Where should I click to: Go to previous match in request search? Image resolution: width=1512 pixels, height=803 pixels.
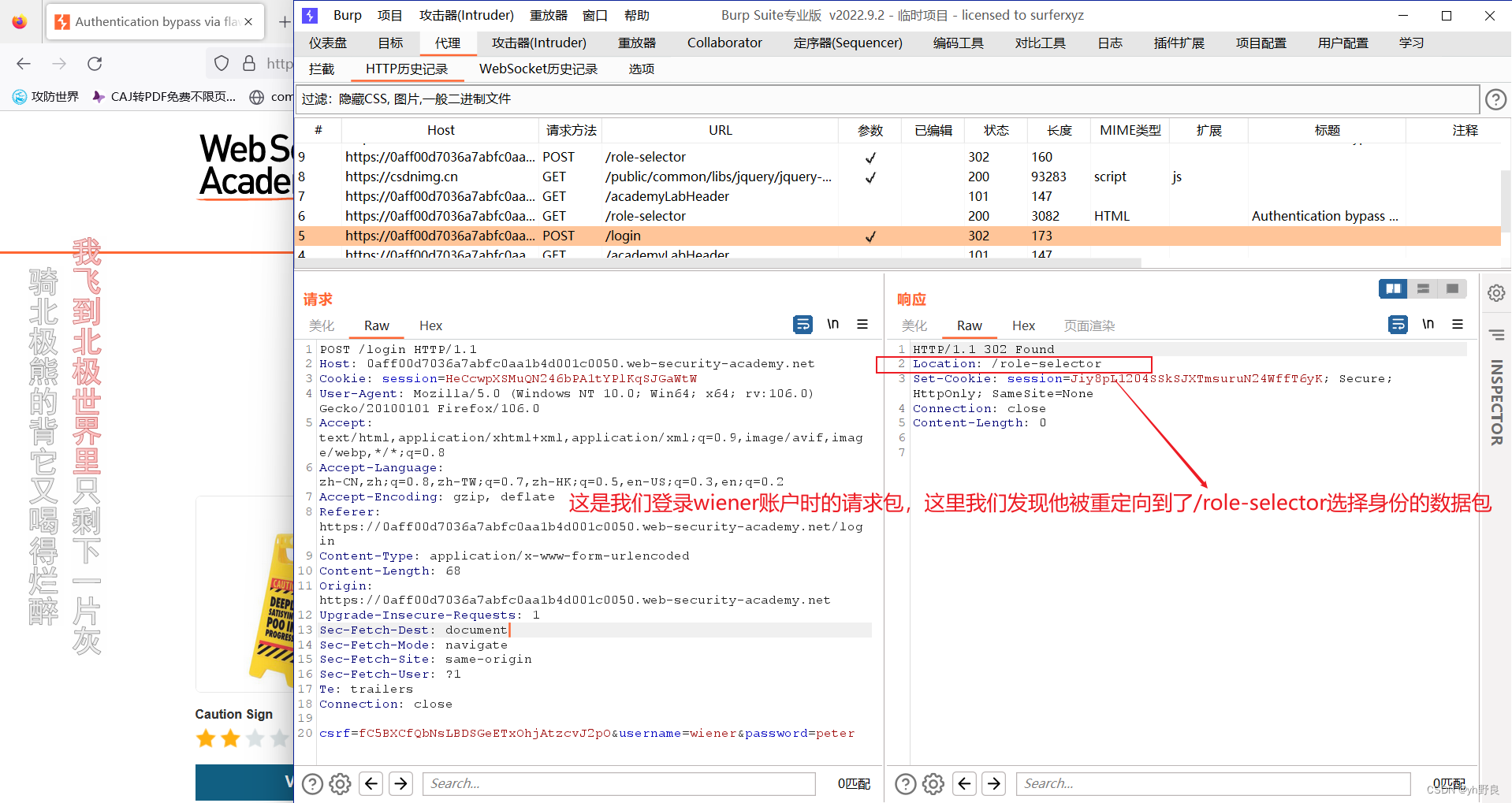coord(371,783)
